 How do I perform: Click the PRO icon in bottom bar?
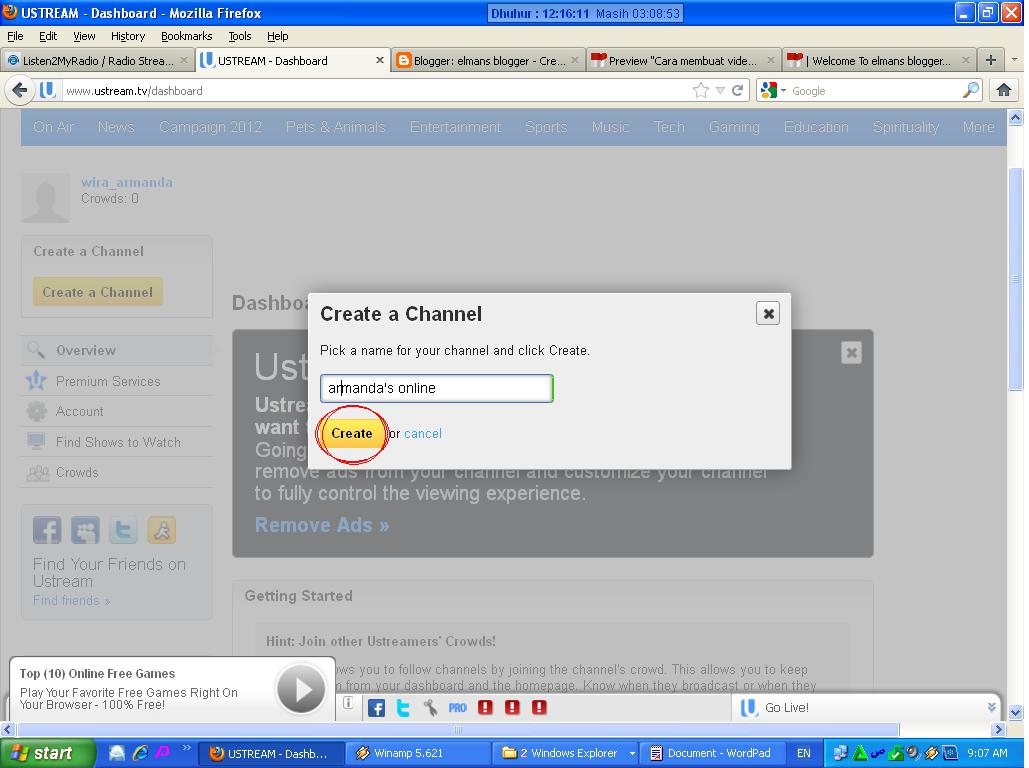457,708
